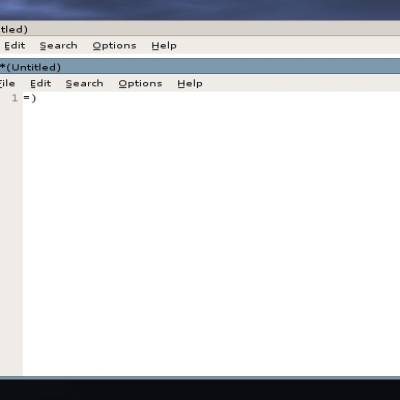Click the *(Untitled) front window title bar
The height and width of the screenshot is (400, 400).
(200, 67)
